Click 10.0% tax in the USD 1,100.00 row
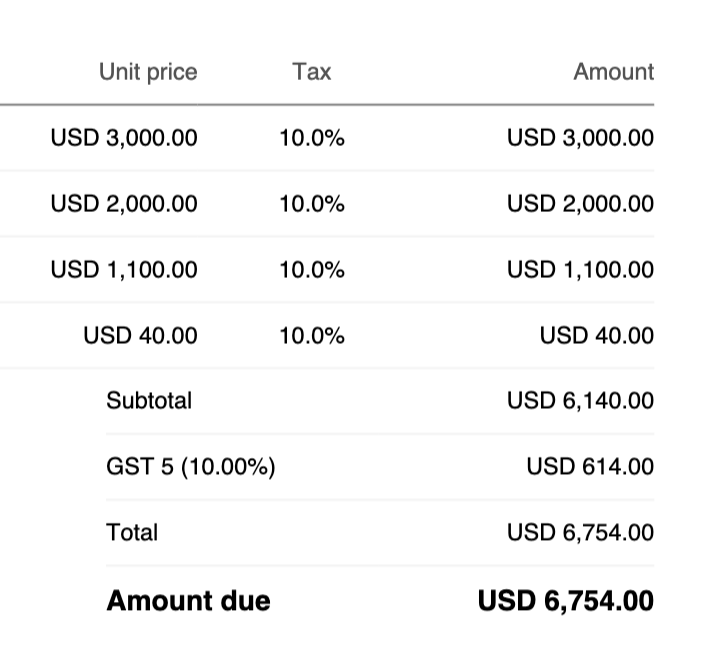Image resolution: width=720 pixels, height=654 pixels. [x=311, y=270]
